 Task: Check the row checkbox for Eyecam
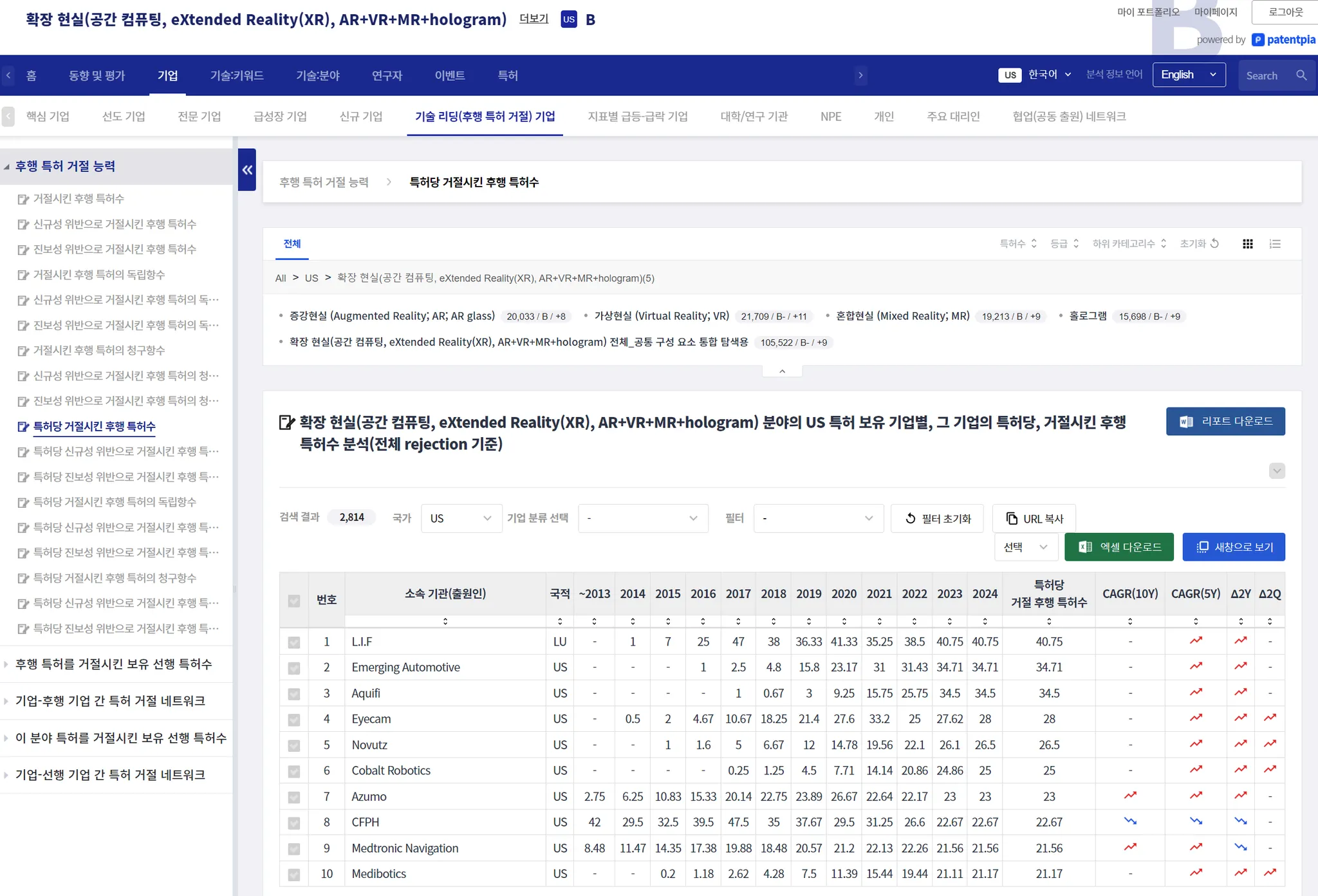[x=294, y=720]
